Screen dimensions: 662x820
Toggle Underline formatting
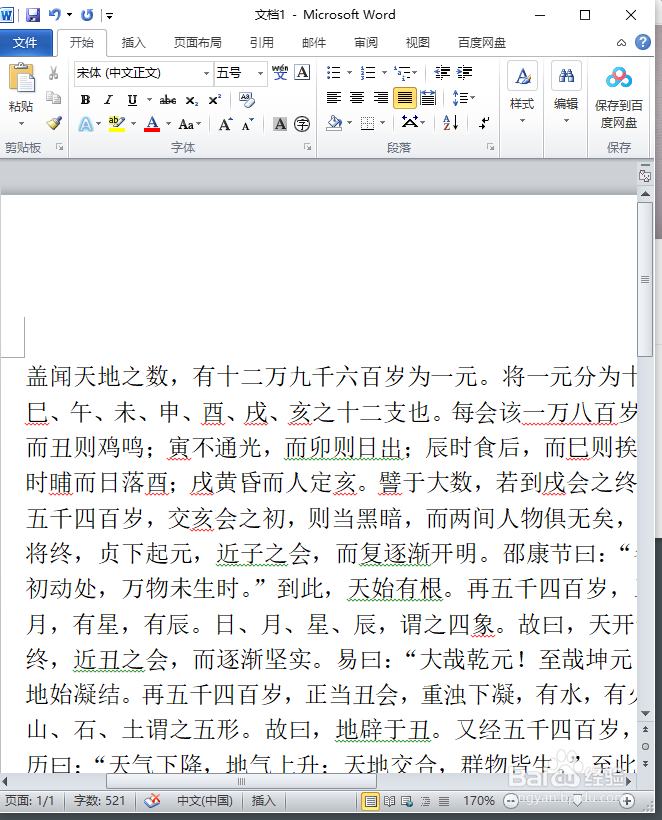pyautogui.click(x=132, y=99)
